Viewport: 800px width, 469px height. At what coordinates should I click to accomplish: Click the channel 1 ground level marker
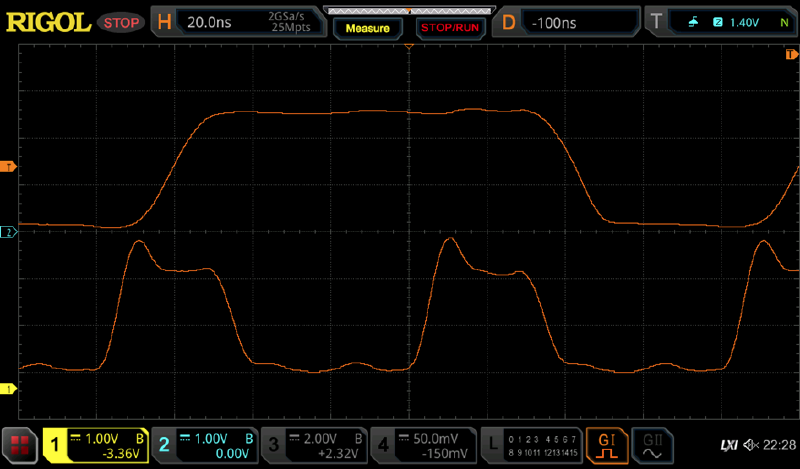tap(10, 388)
